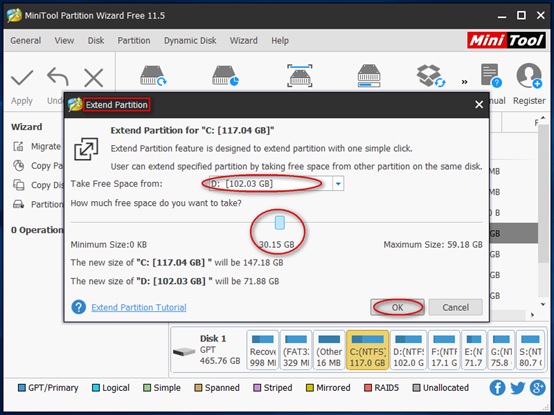Click the bracketed disk toolbar icon
Viewport: 554px width, 415px height.
300,76
